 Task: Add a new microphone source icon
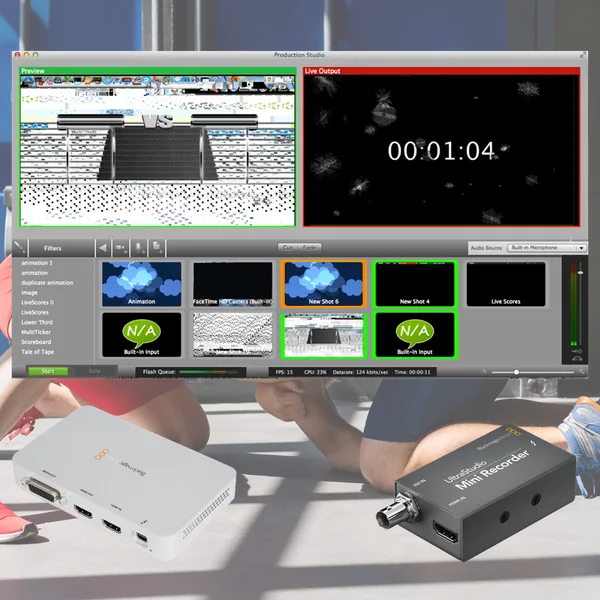coord(139,248)
